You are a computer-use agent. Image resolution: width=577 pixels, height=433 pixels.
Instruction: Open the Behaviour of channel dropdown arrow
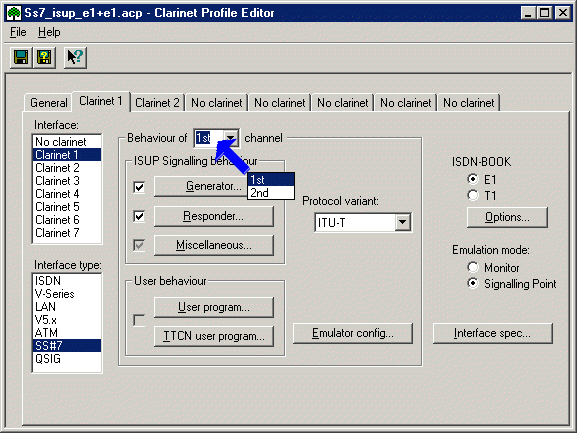tap(231, 138)
